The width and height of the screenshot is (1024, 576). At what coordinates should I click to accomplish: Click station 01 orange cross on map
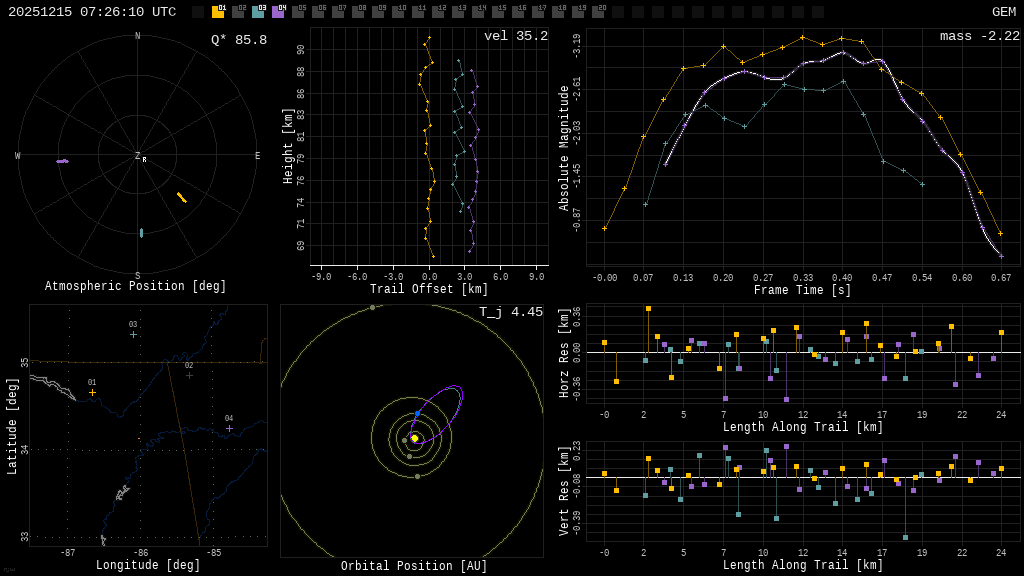pos(92,393)
